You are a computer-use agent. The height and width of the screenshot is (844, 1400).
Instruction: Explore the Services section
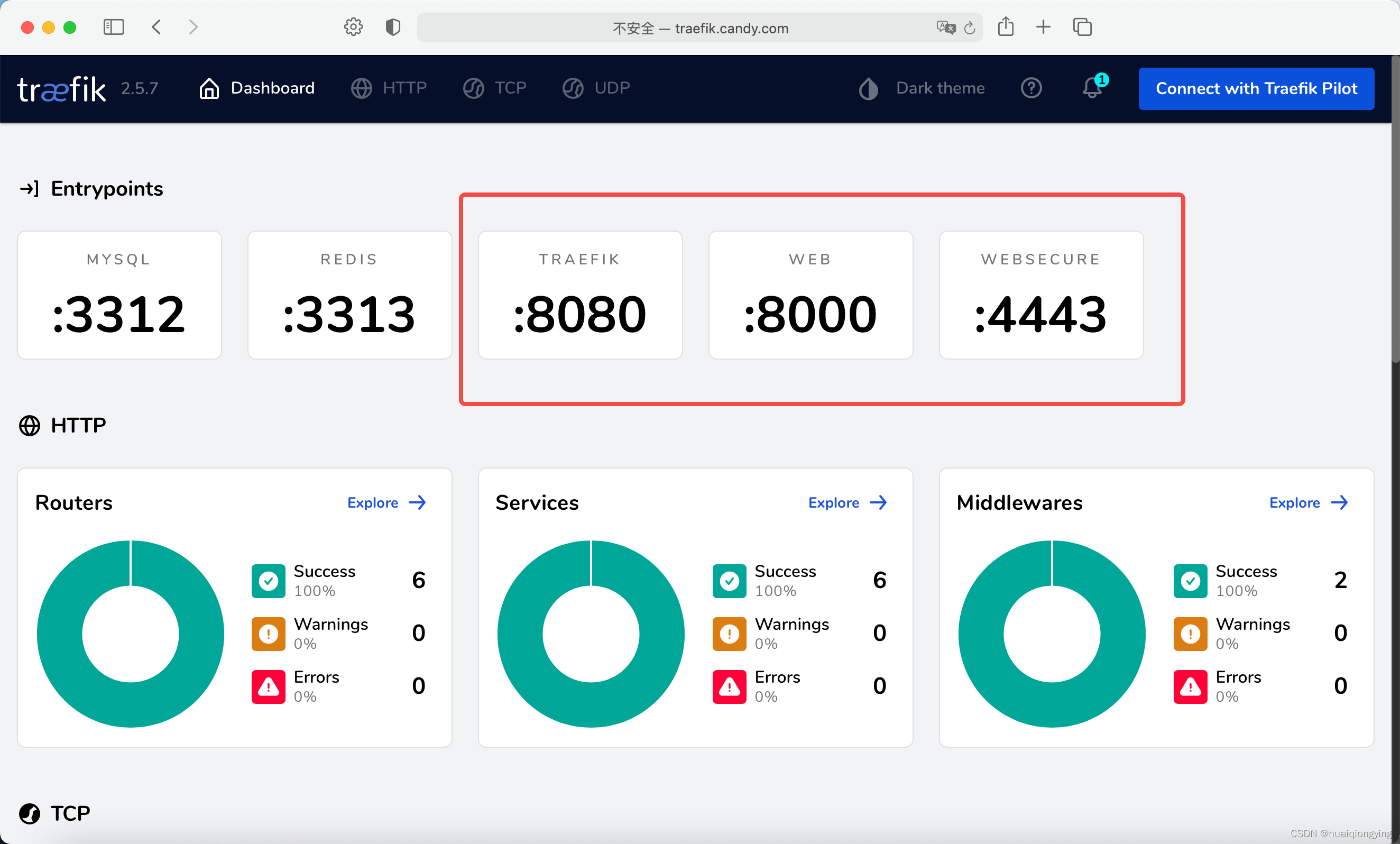pyautogui.click(x=847, y=502)
